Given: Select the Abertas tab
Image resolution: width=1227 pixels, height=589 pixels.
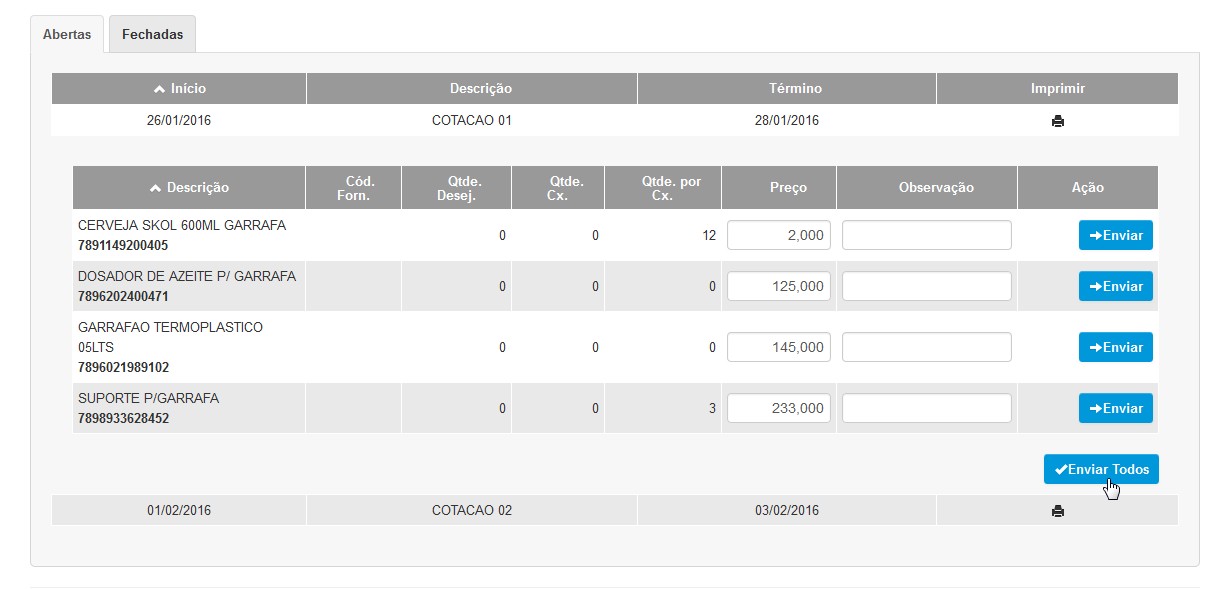Looking at the screenshot, I should point(67,34).
